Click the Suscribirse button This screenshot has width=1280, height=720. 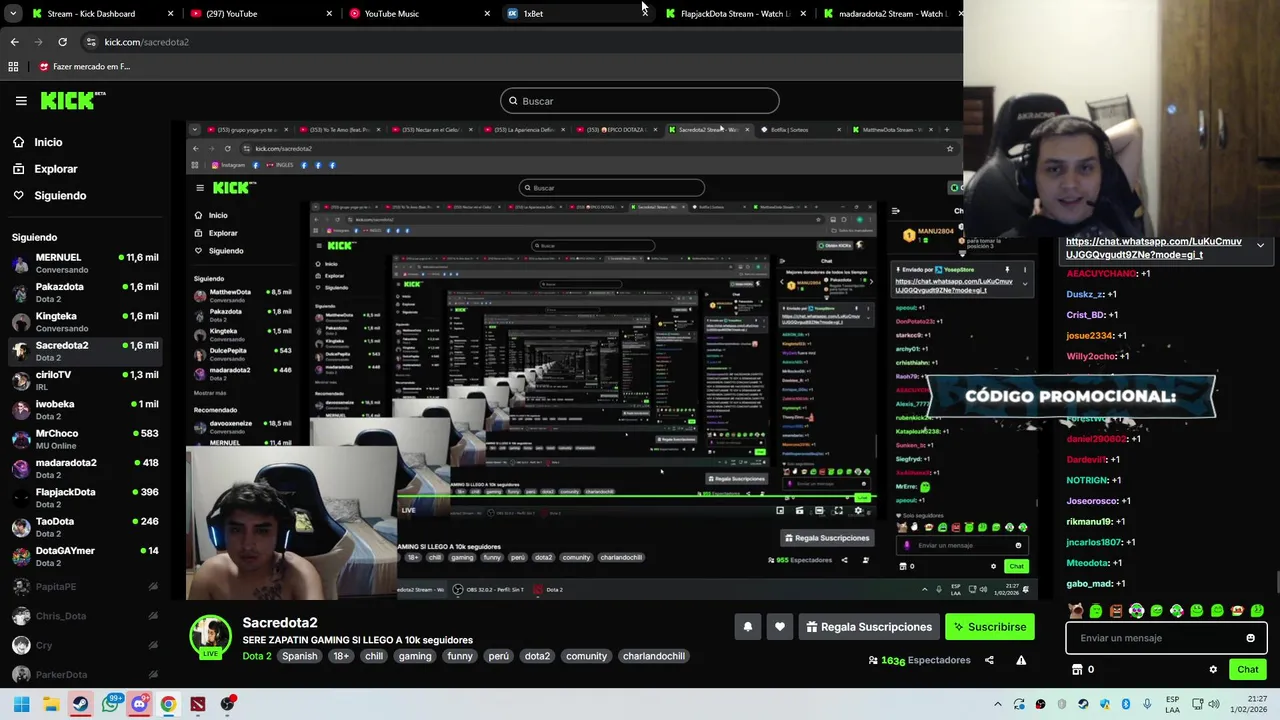[990, 627]
